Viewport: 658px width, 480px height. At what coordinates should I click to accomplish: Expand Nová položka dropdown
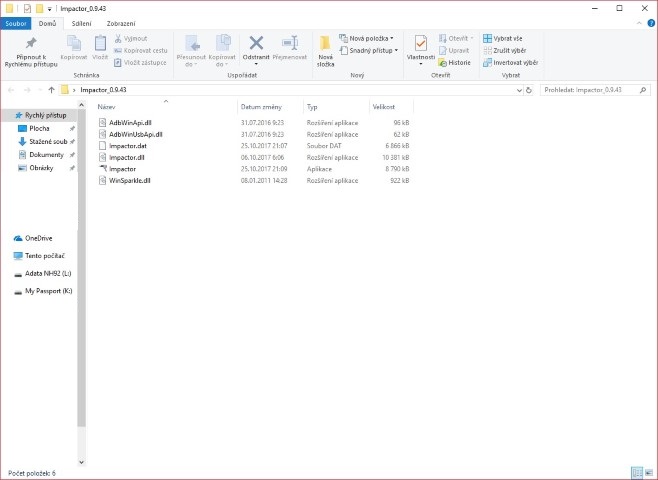click(367, 39)
